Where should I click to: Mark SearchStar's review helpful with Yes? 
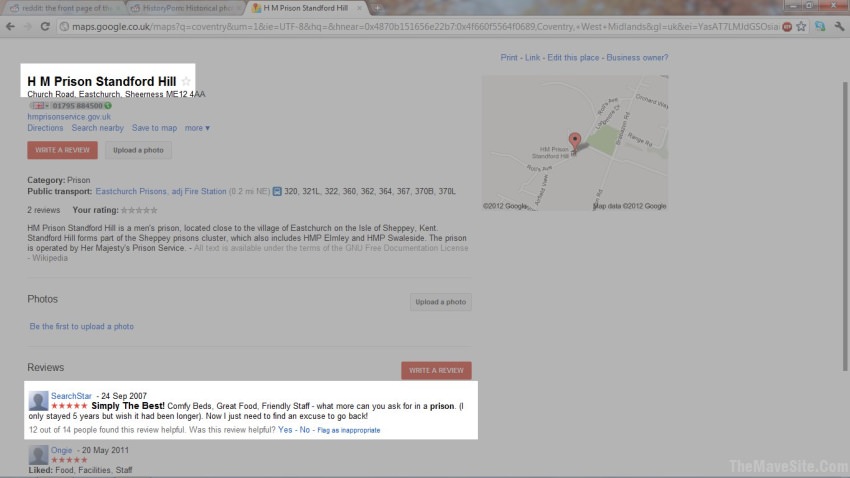click(285, 430)
